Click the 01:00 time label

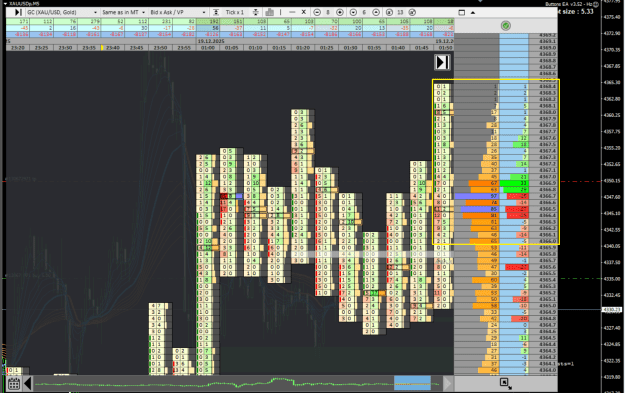pos(208,48)
